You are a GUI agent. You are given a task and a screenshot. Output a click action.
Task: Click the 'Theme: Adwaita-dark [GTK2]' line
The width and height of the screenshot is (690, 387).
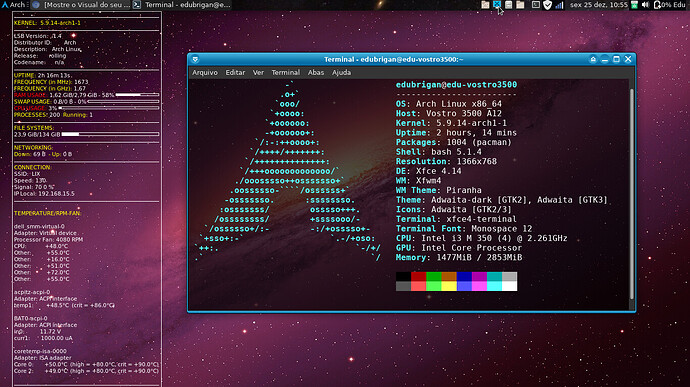click(x=501, y=200)
